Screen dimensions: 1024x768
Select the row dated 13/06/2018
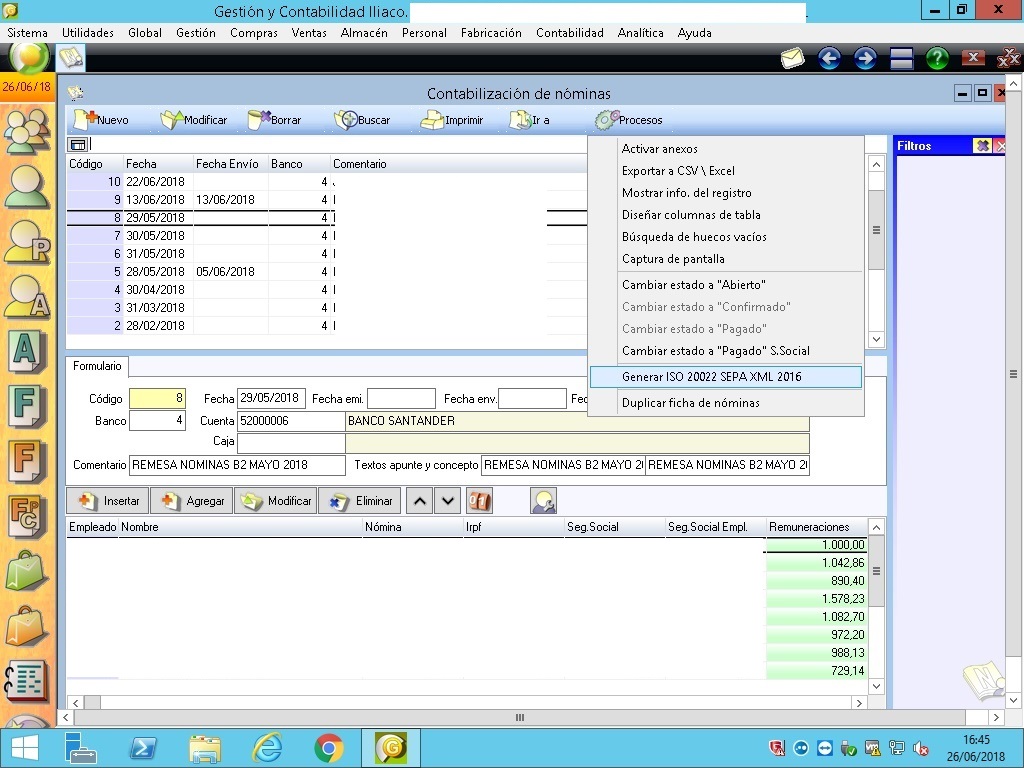[327, 200]
